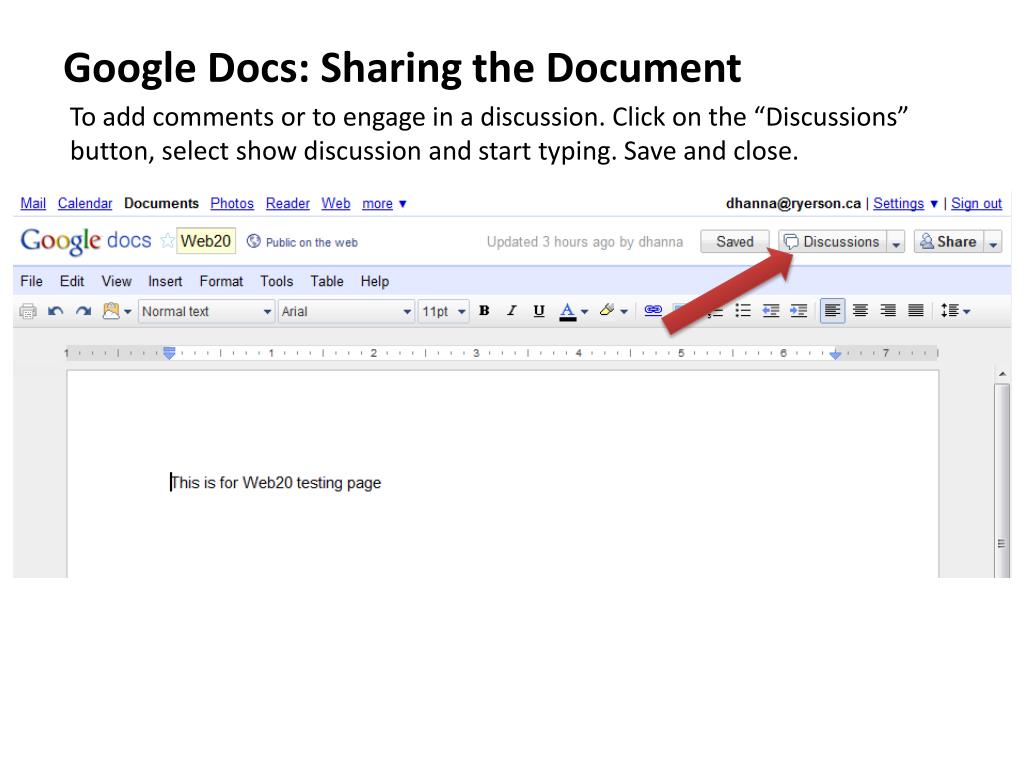The height and width of the screenshot is (768, 1024).
Task: Undo the last action
Action: [56, 312]
